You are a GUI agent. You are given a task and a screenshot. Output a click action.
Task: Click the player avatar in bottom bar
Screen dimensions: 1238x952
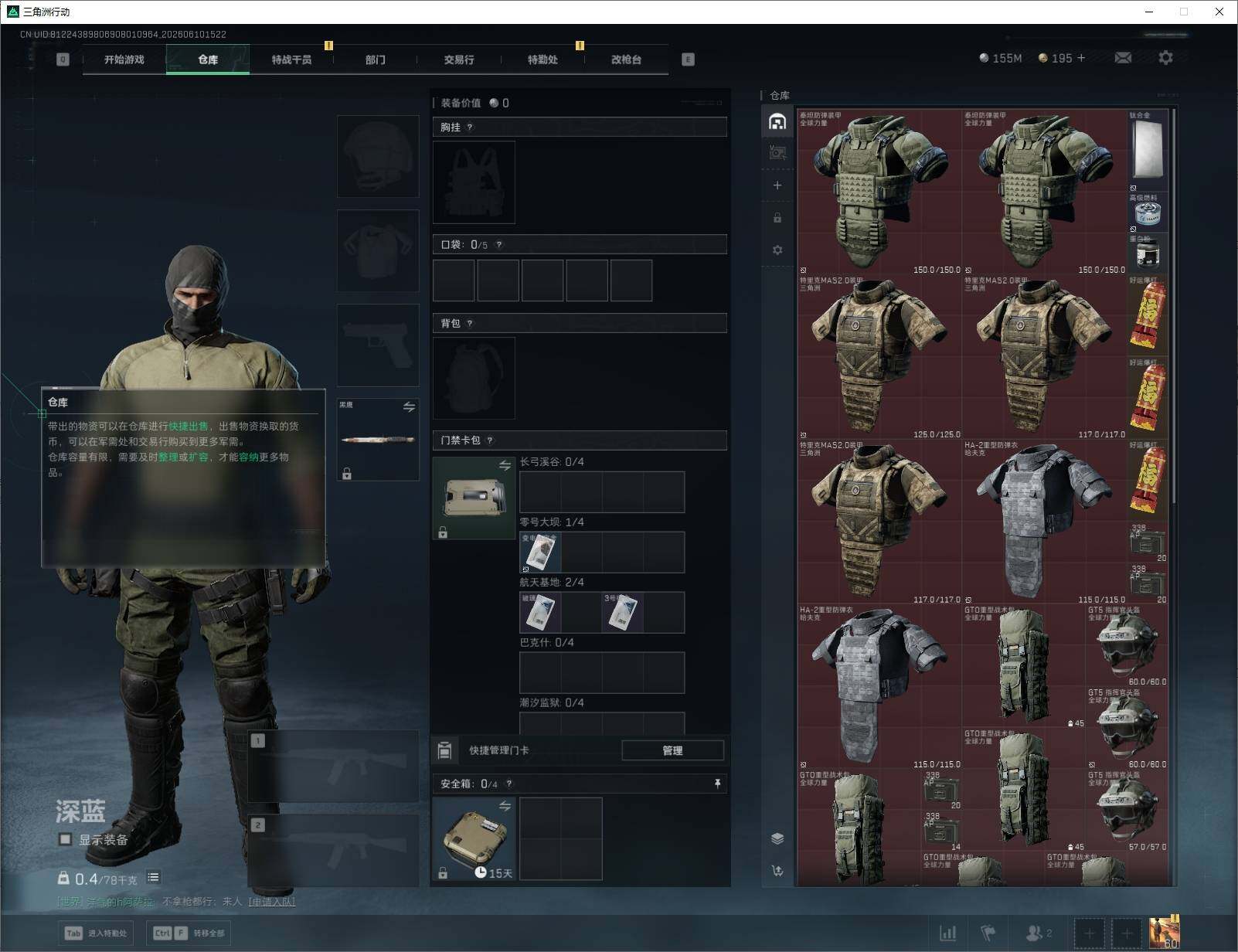(x=1164, y=933)
